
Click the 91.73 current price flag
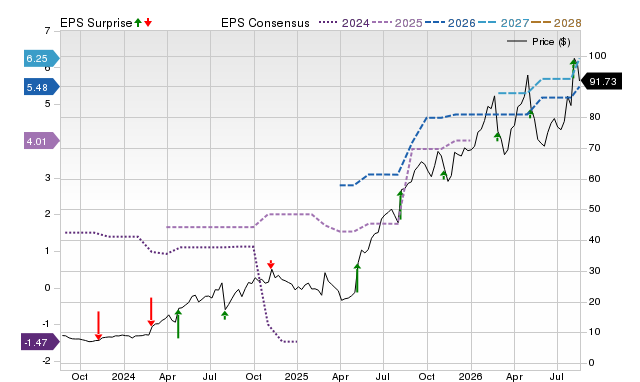coord(600,82)
